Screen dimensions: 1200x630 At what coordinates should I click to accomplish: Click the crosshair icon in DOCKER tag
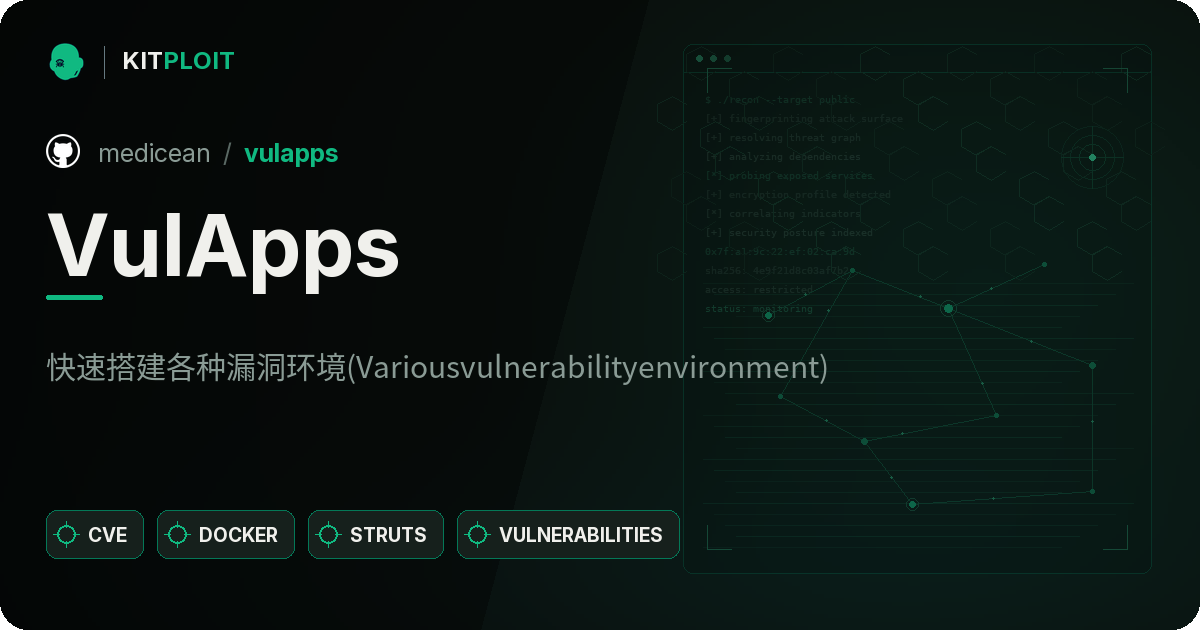coord(178,534)
